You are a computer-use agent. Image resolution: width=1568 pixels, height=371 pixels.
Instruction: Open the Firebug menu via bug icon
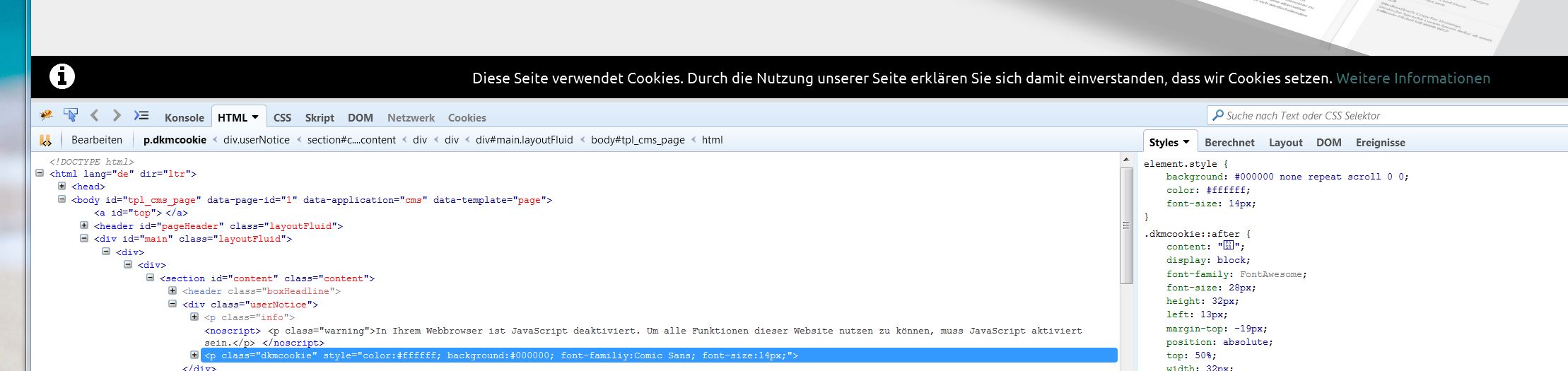click(x=47, y=115)
